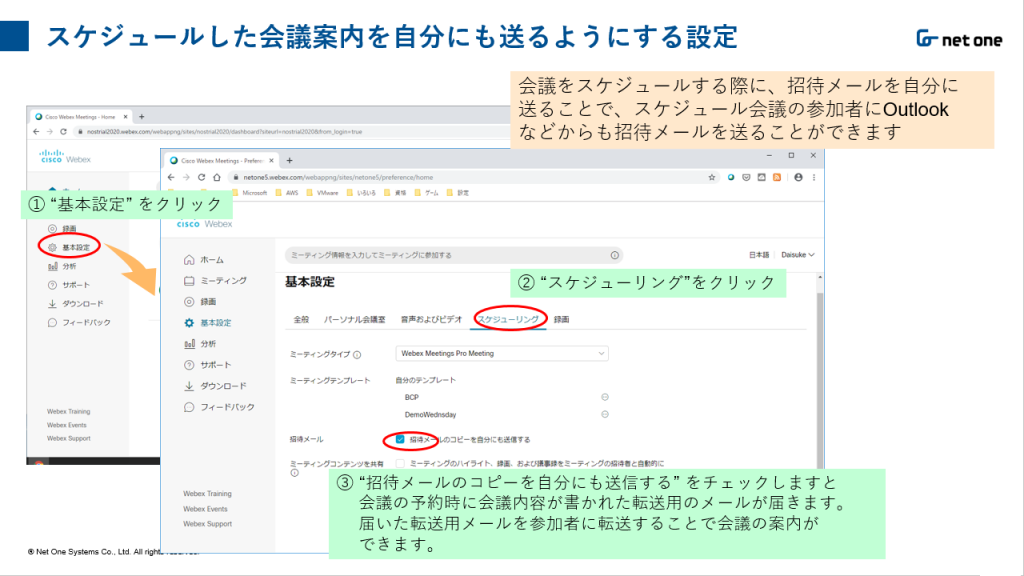Viewport: 1024px width, 576px height.
Task: Open the Microsoft bookmark folder
Action: click(249, 193)
